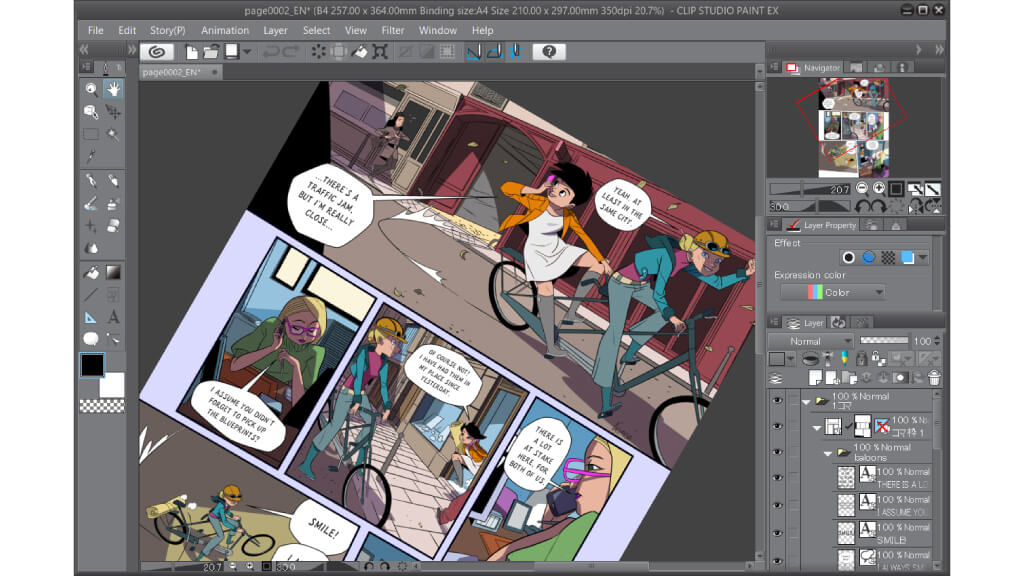The width and height of the screenshot is (1024, 576).
Task: Switch to the page0002_EN document tab
Action: [x=171, y=72]
